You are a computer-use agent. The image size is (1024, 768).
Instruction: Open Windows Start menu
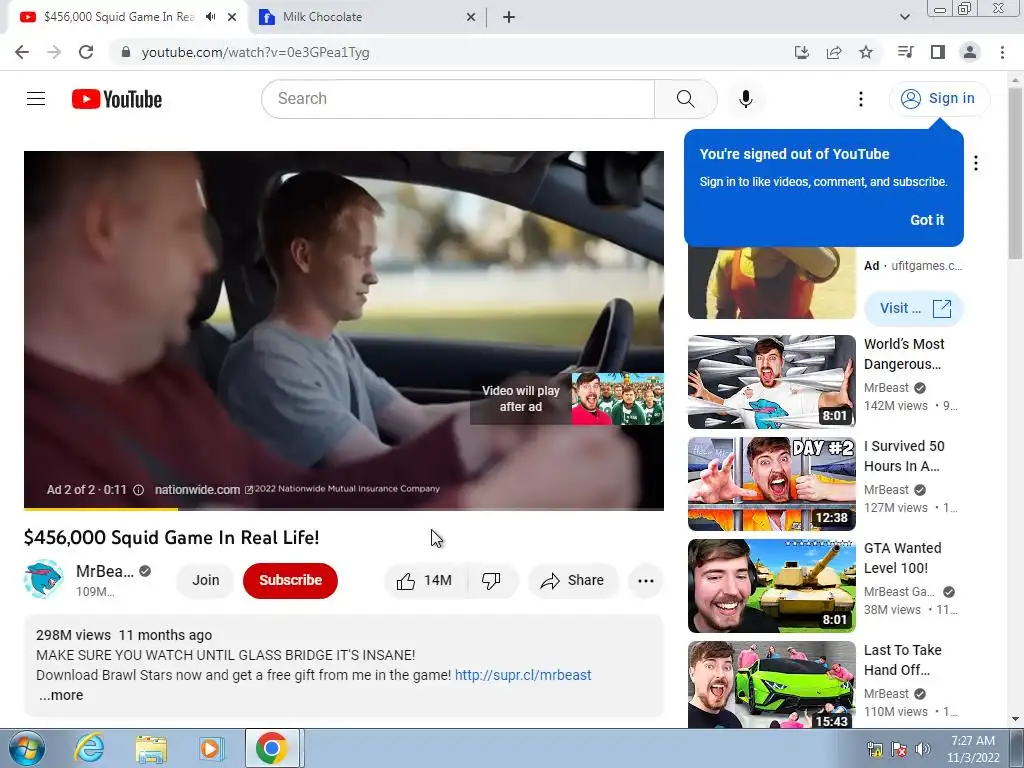[x=27, y=748]
